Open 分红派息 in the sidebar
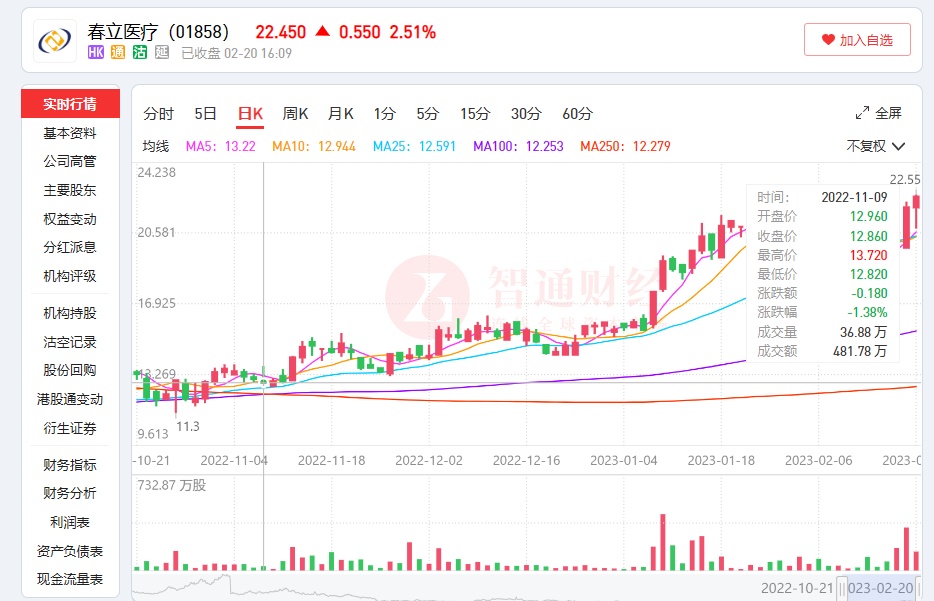 pos(70,247)
